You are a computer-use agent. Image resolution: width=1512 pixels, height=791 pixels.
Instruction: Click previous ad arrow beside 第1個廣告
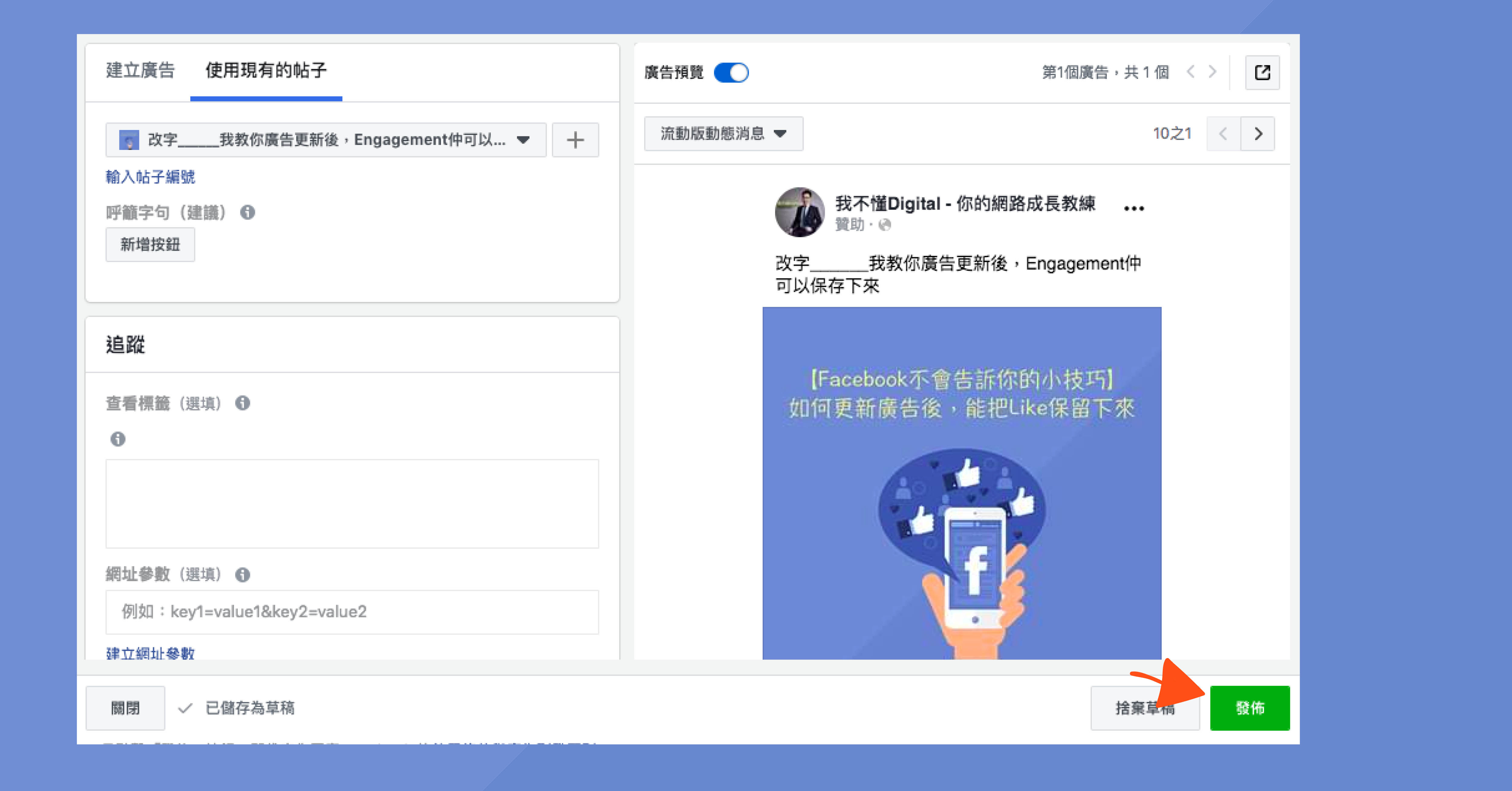click(1190, 72)
